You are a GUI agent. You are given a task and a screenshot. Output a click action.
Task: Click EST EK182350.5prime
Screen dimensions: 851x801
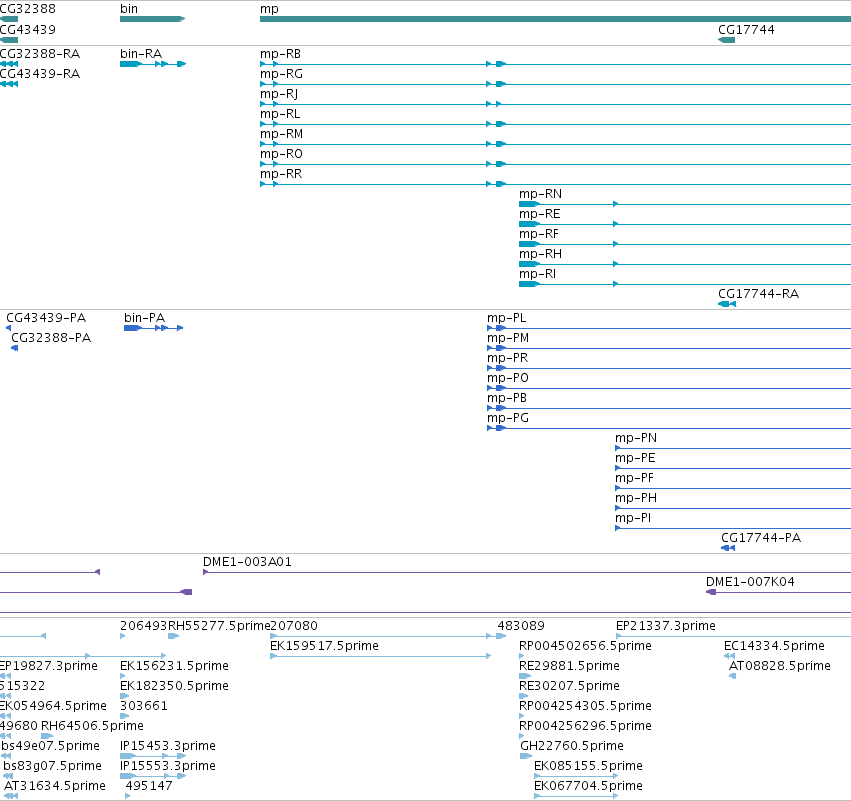tap(174, 686)
